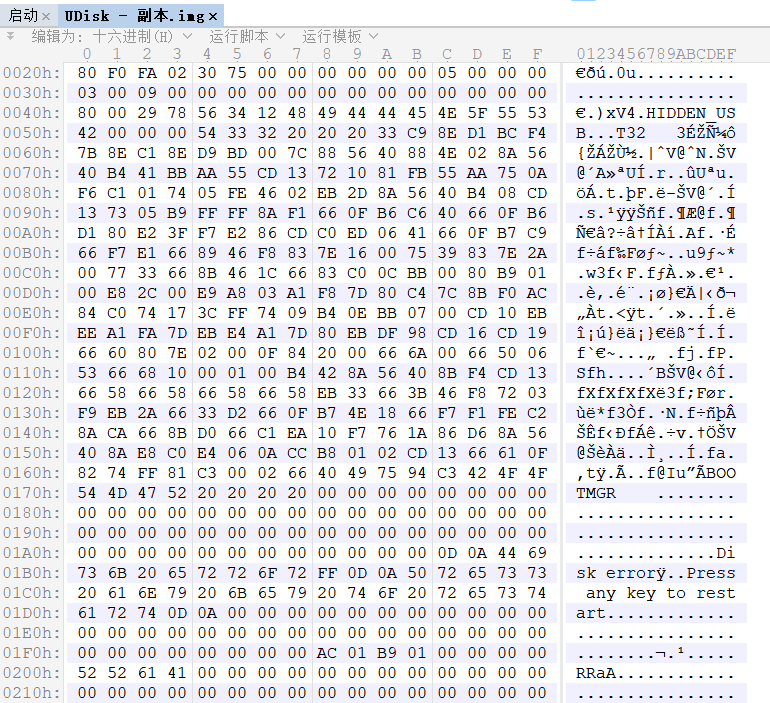Click byte 6B in row 01B0h
Screen dimensions: 770x703
click(117, 573)
